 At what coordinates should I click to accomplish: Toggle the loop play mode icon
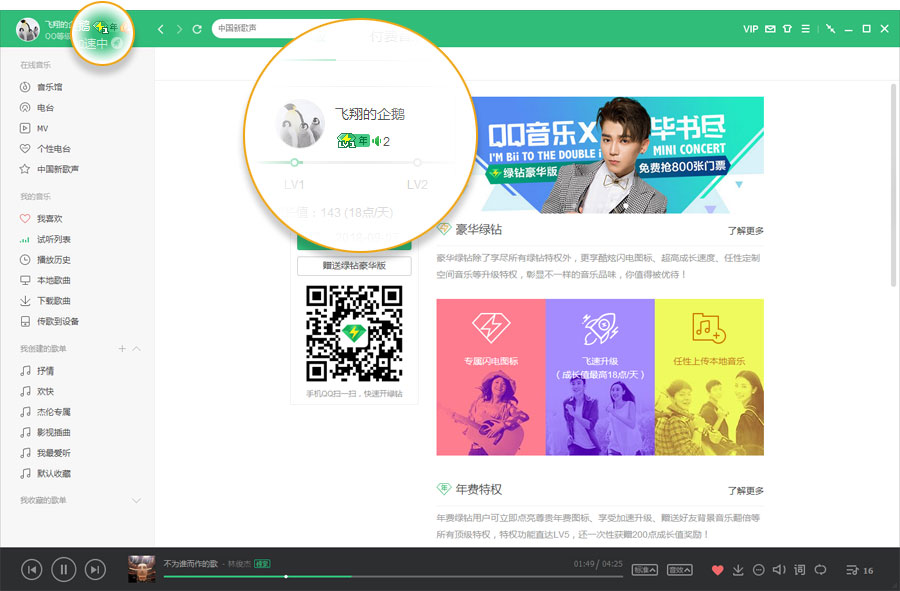820,570
